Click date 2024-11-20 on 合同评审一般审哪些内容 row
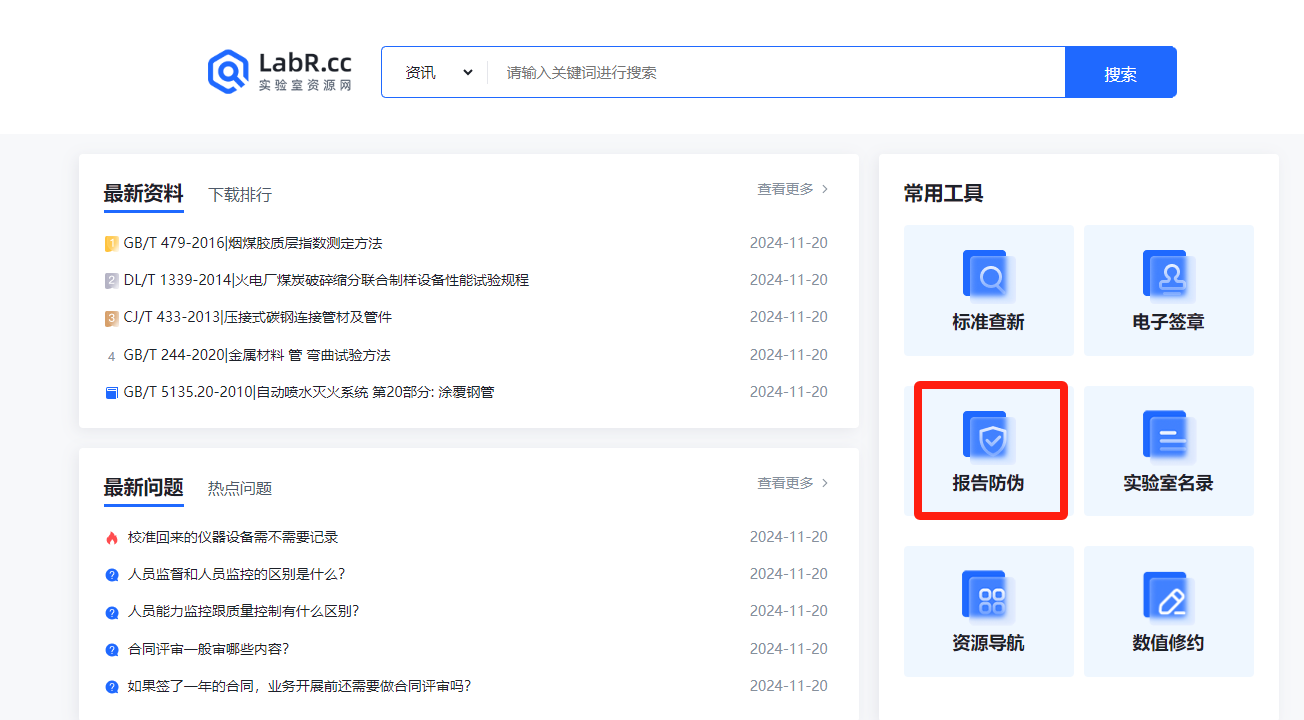The height and width of the screenshot is (720, 1304). pyautogui.click(x=789, y=649)
